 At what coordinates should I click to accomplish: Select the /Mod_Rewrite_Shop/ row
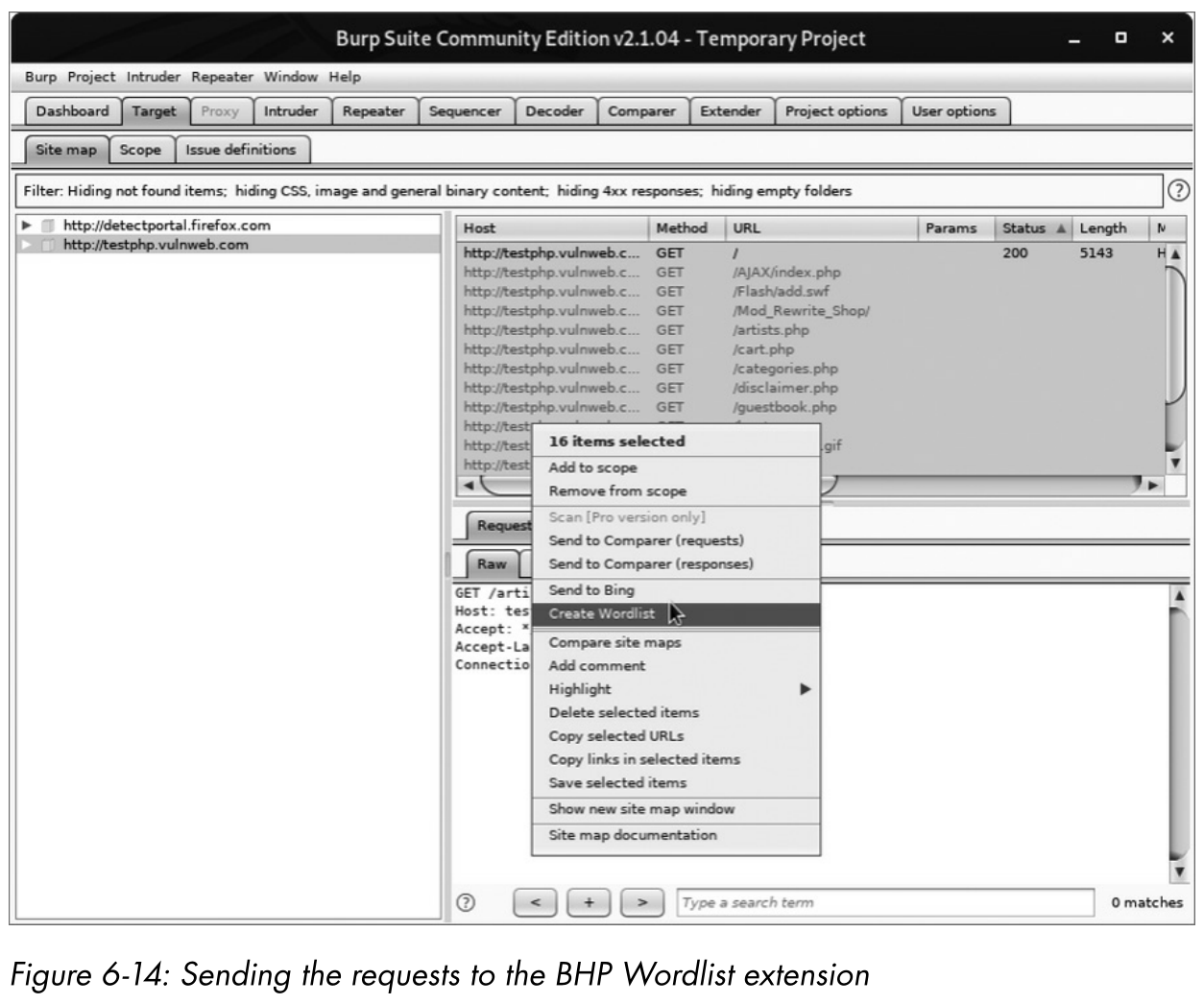click(x=810, y=311)
